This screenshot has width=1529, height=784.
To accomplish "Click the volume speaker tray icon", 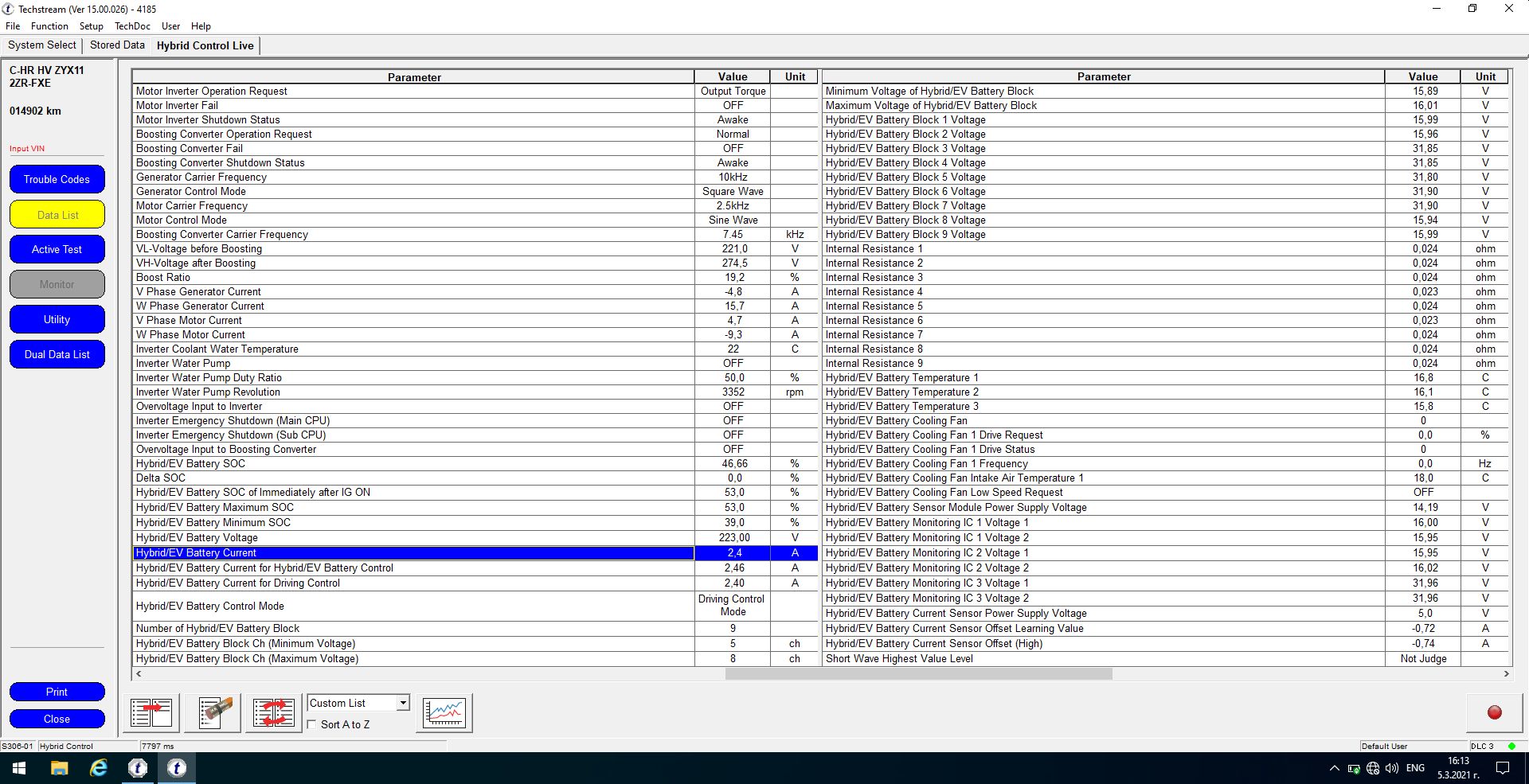I will click(x=1392, y=768).
